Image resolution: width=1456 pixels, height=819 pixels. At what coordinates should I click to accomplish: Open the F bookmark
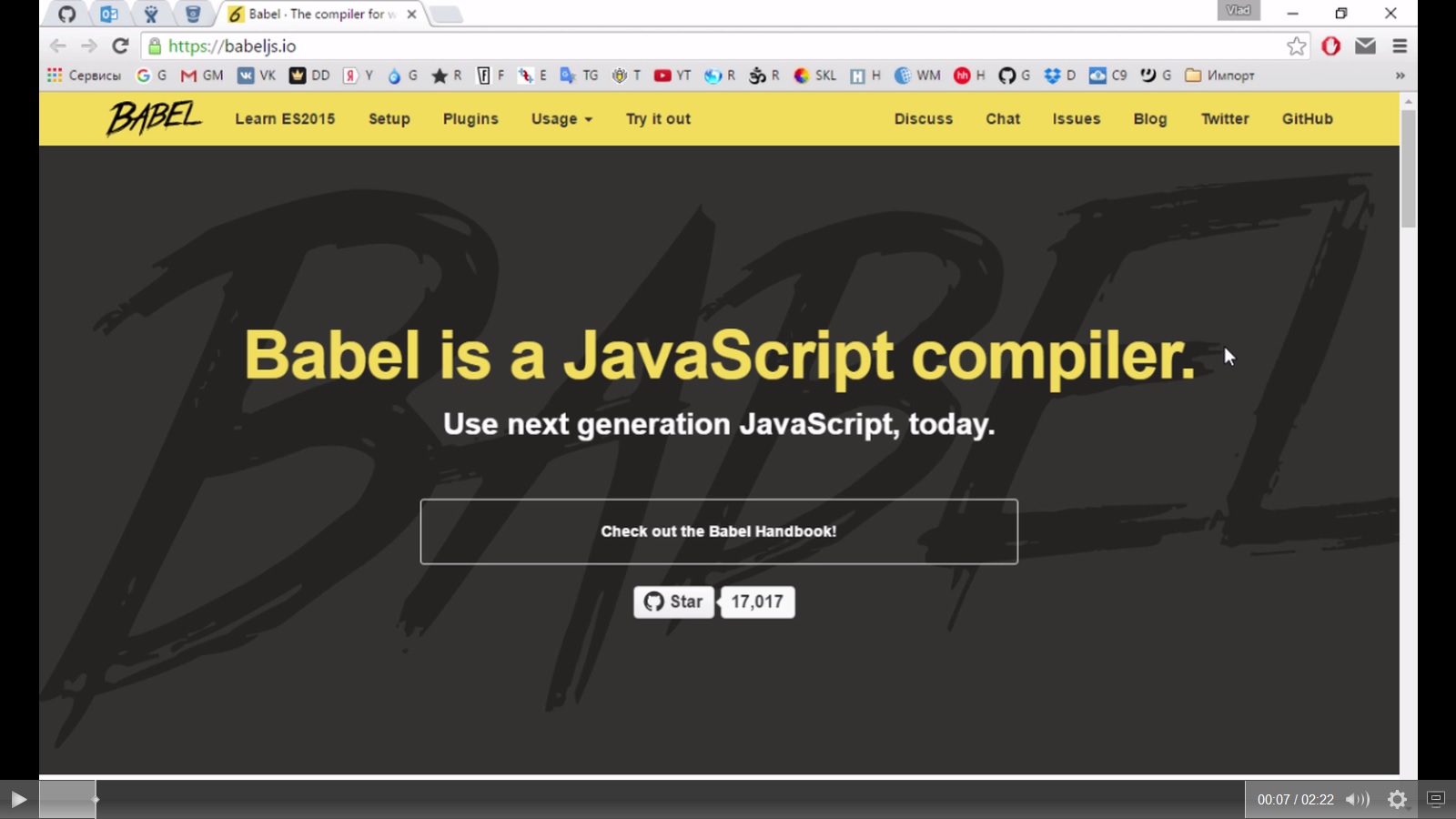click(490, 76)
